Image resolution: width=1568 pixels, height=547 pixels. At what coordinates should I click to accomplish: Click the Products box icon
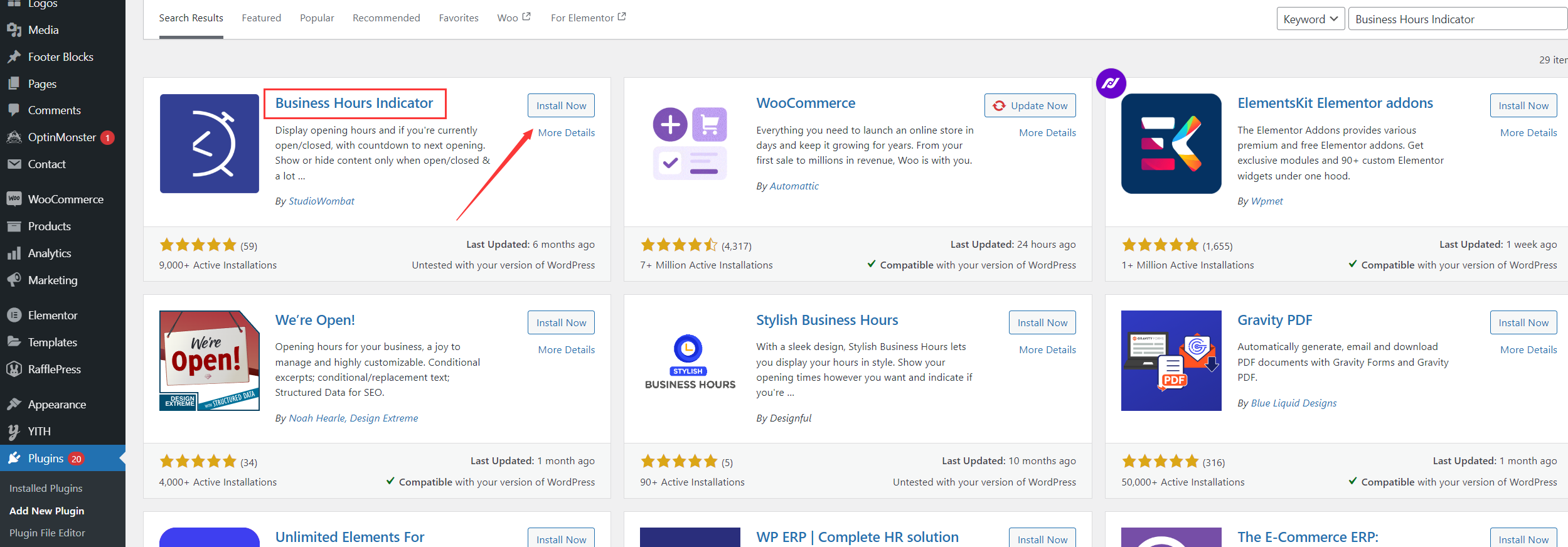point(14,226)
